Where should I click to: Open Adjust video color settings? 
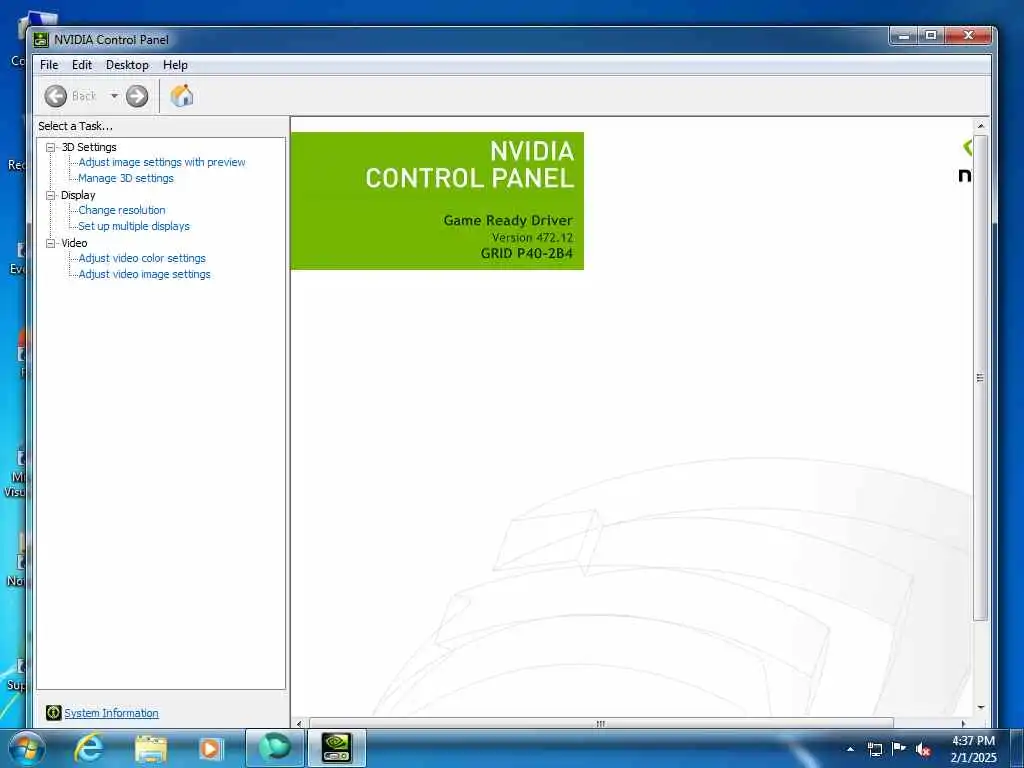click(x=142, y=258)
